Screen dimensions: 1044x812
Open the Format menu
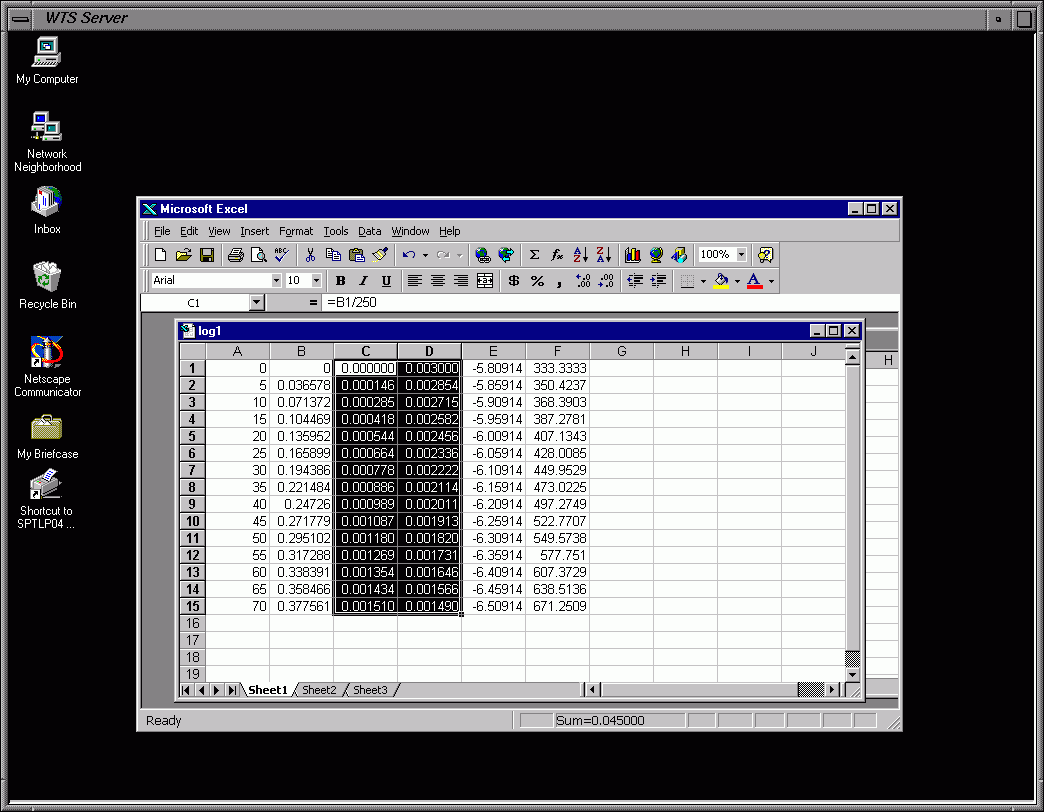[x=296, y=231]
